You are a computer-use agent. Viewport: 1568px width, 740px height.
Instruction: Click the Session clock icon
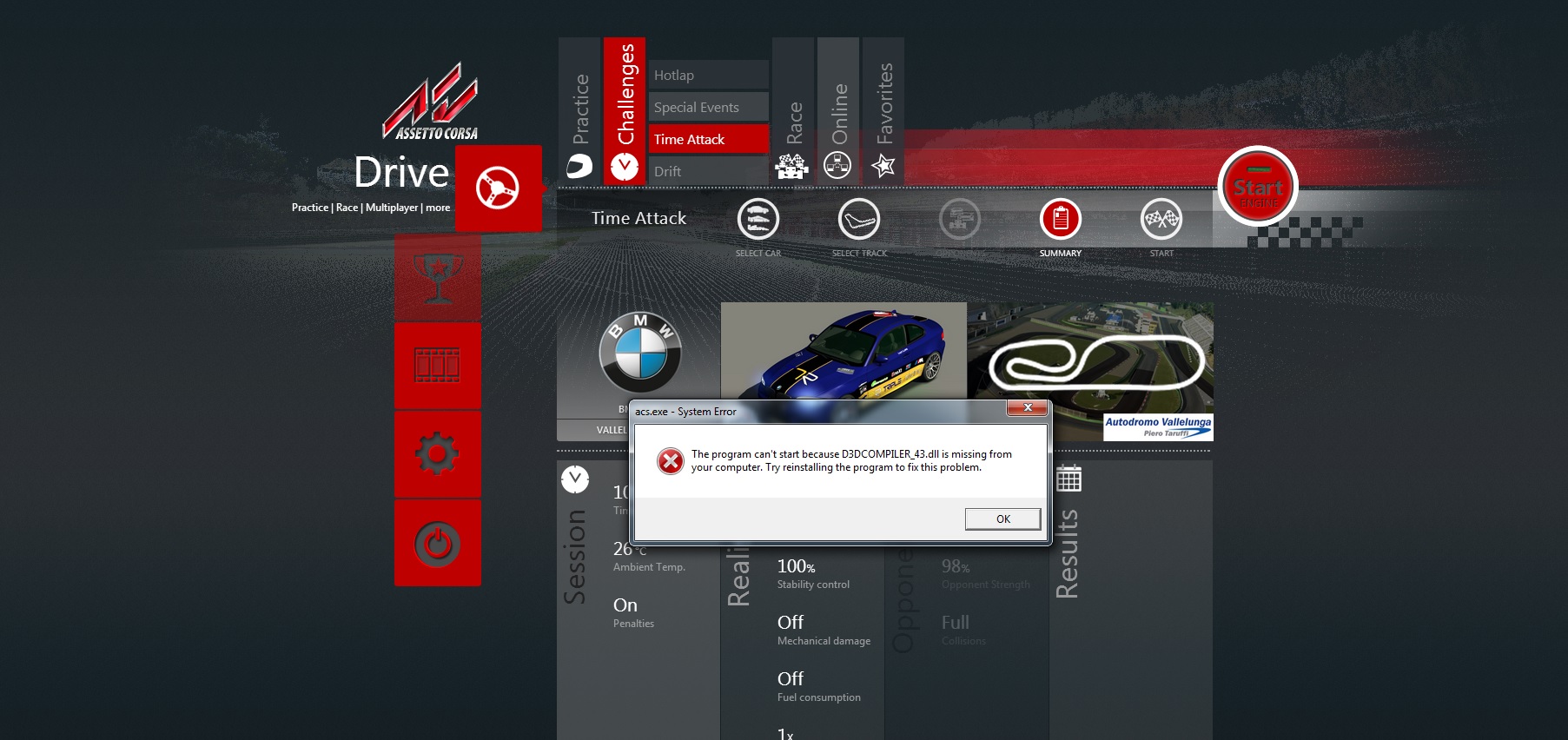click(x=575, y=479)
